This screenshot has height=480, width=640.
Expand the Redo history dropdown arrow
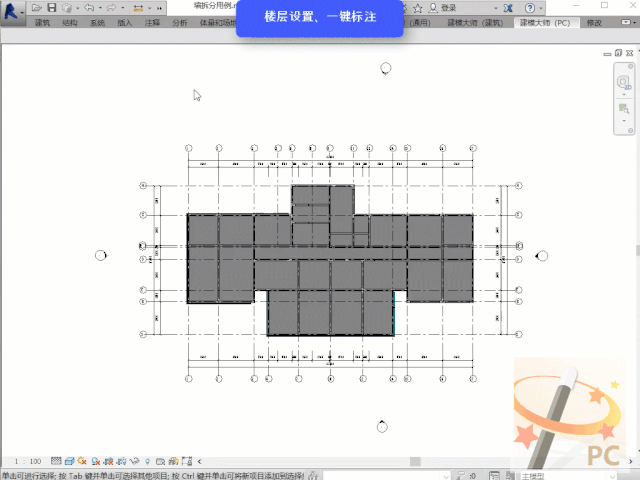(x=122, y=8)
